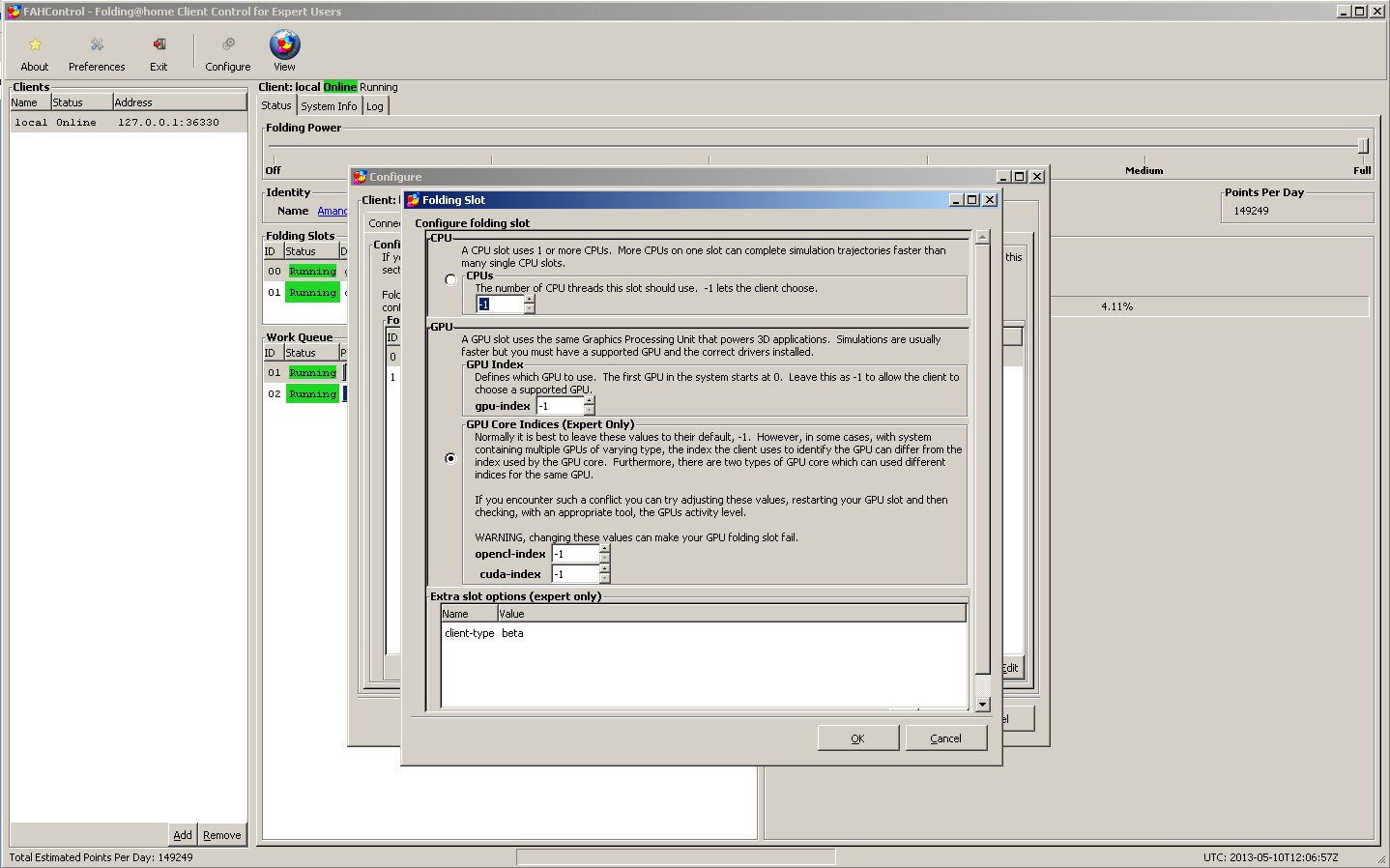Image resolution: width=1390 pixels, height=868 pixels.
Task: Select the local client row
Action: [x=129, y=123]
